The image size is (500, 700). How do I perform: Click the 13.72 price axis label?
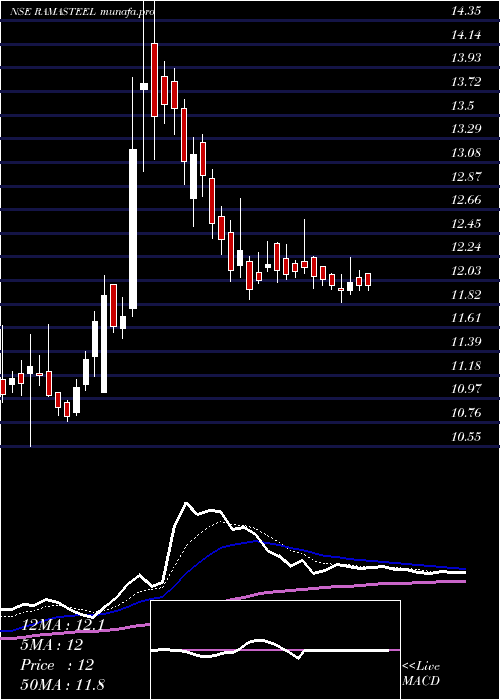click(466, 82)
